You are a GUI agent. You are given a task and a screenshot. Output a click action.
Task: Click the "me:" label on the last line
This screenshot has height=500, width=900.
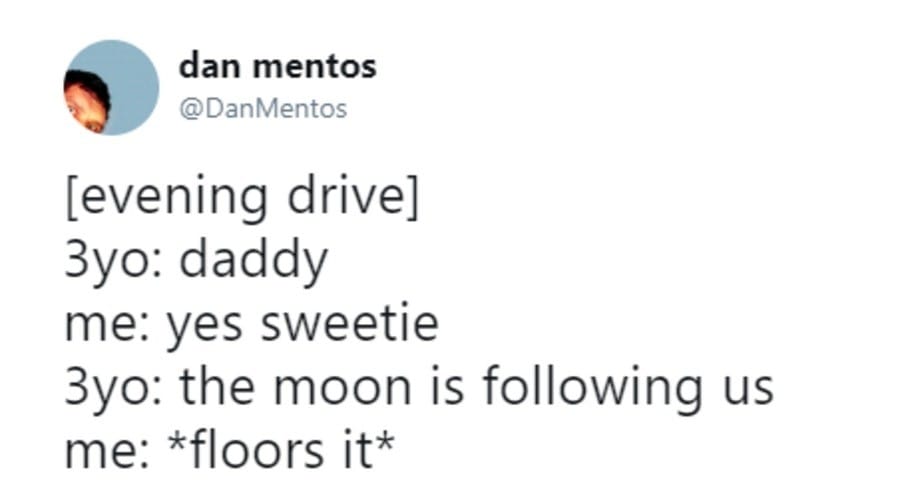click(104, 451)
